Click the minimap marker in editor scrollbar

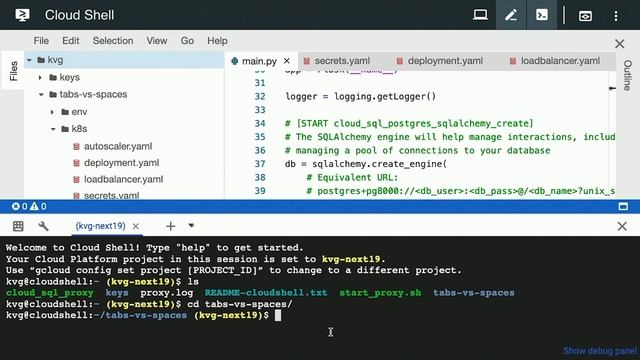[612, 88]
